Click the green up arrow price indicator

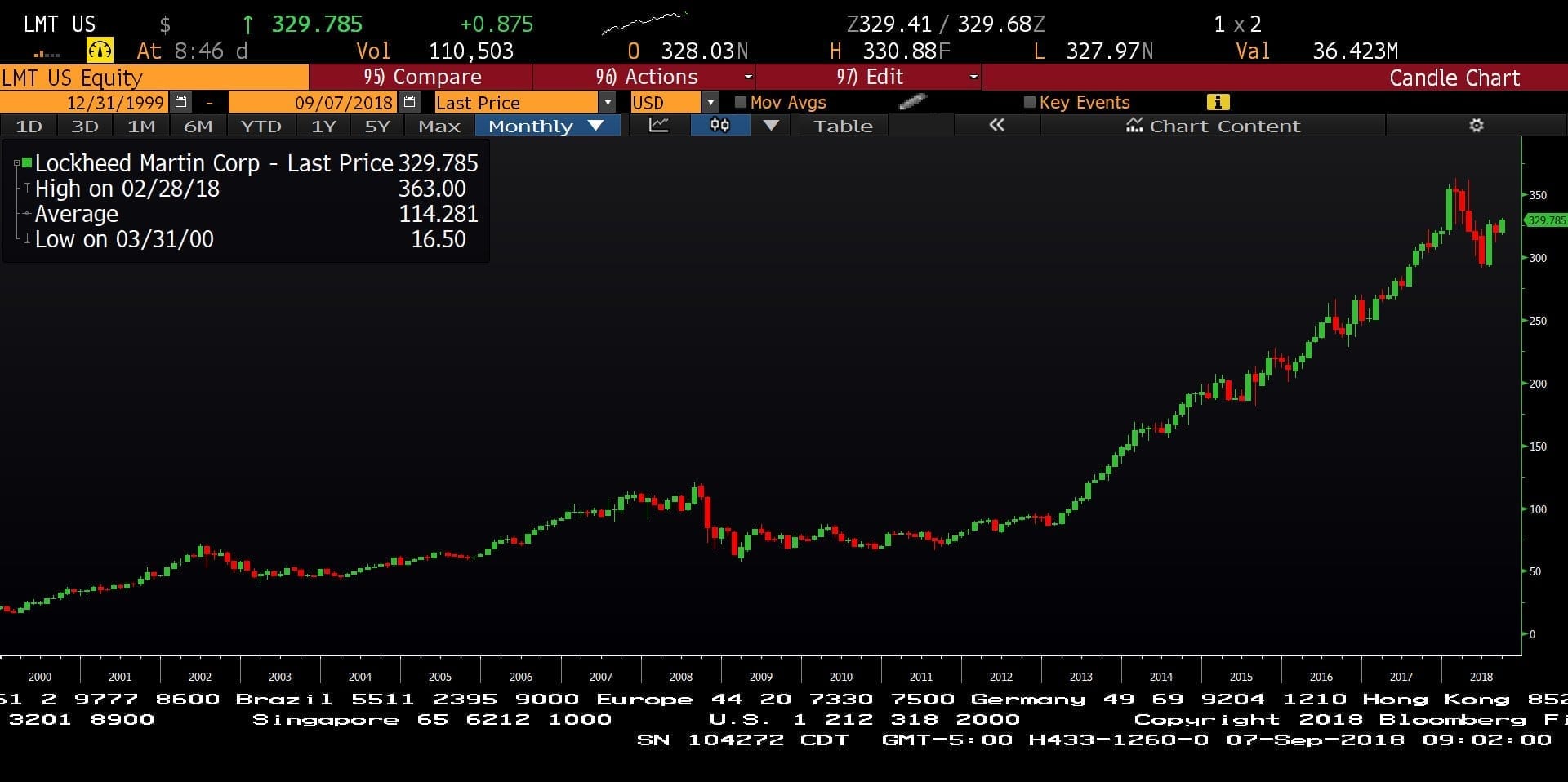click(248, 24)
